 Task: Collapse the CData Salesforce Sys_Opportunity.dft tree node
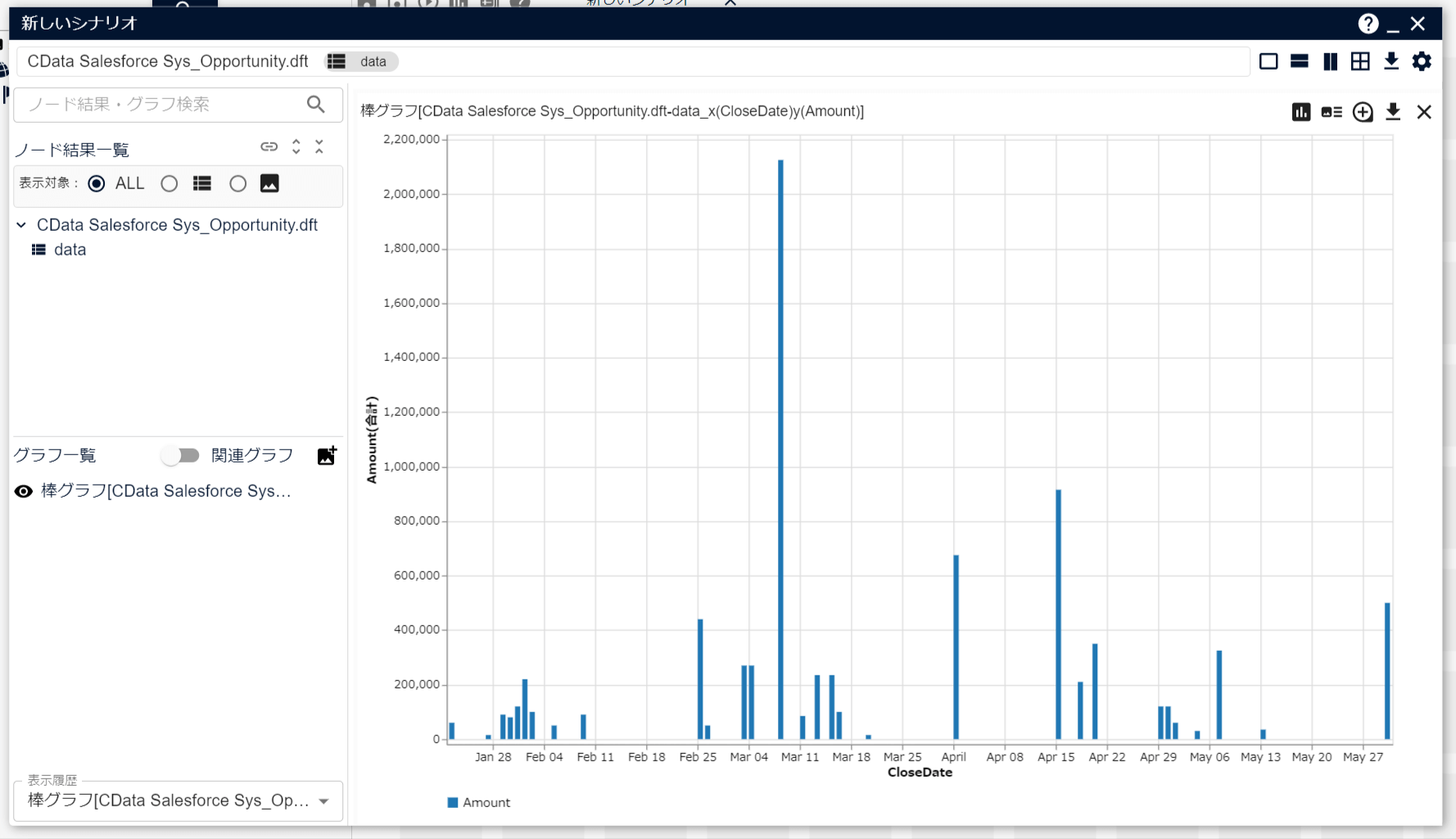21,224
